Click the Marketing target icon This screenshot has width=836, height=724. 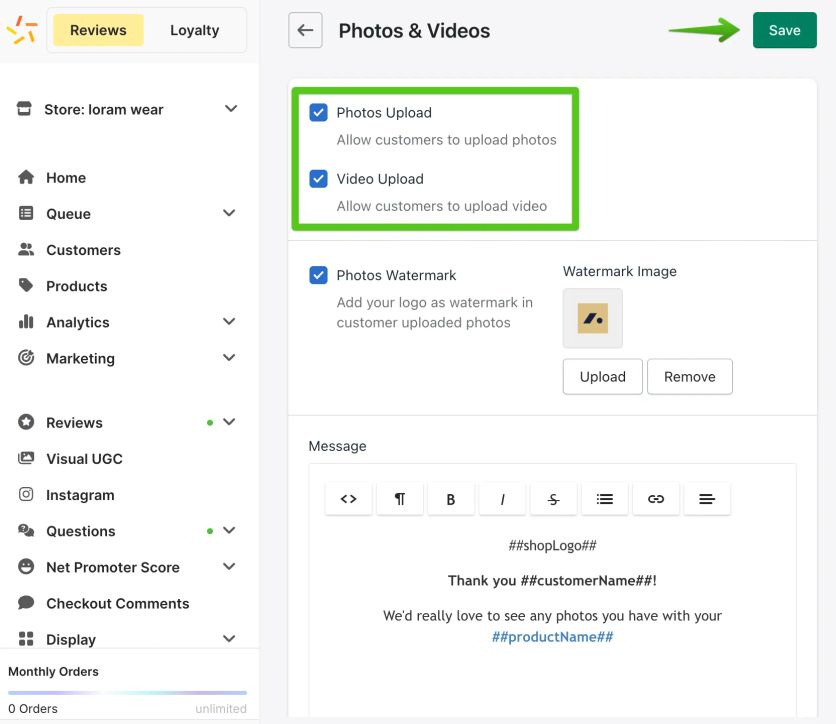click(x=26, y=358)
